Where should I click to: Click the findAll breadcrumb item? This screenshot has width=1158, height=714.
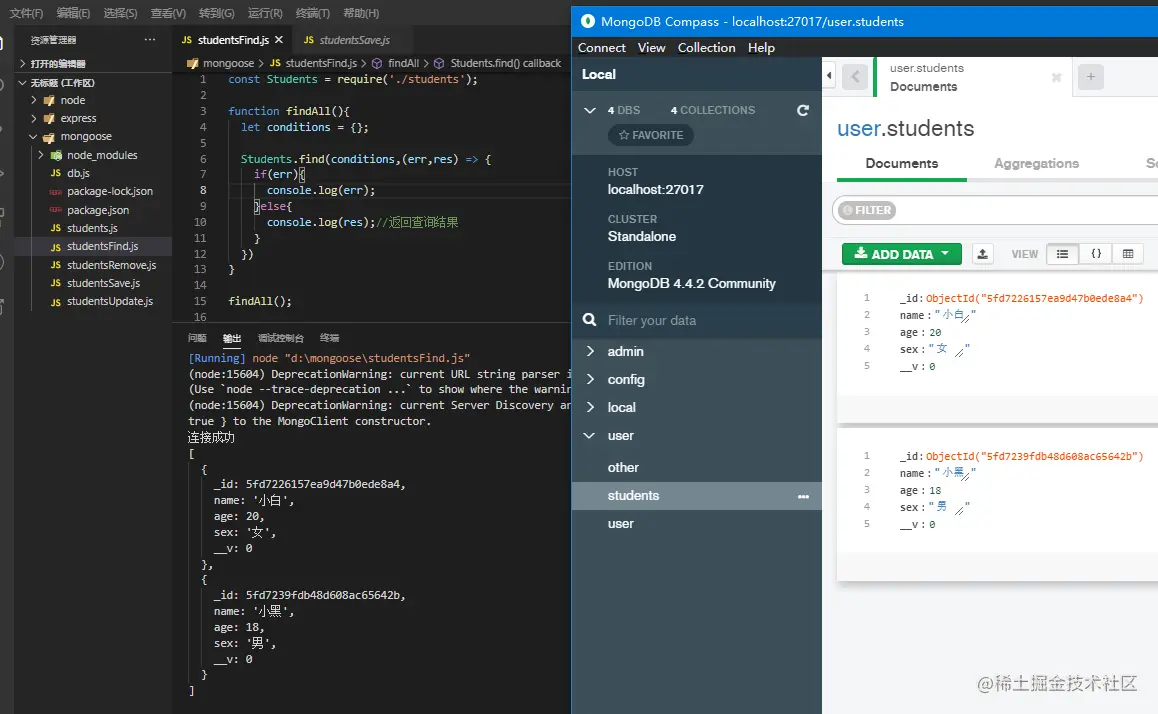403,63
